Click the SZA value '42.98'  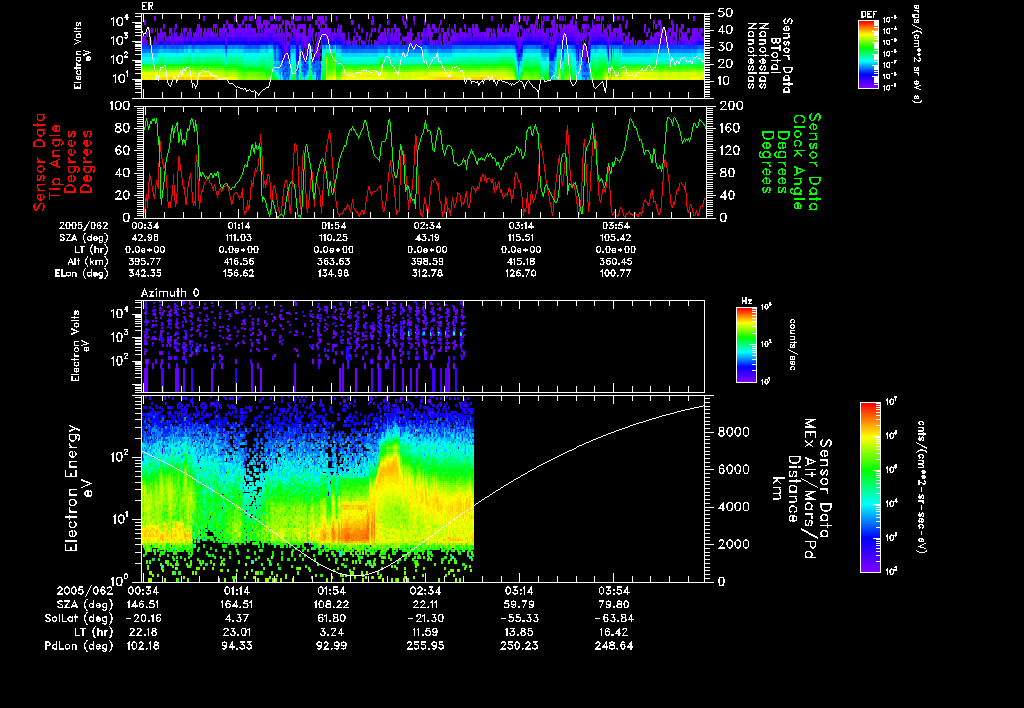click(145, 238)
